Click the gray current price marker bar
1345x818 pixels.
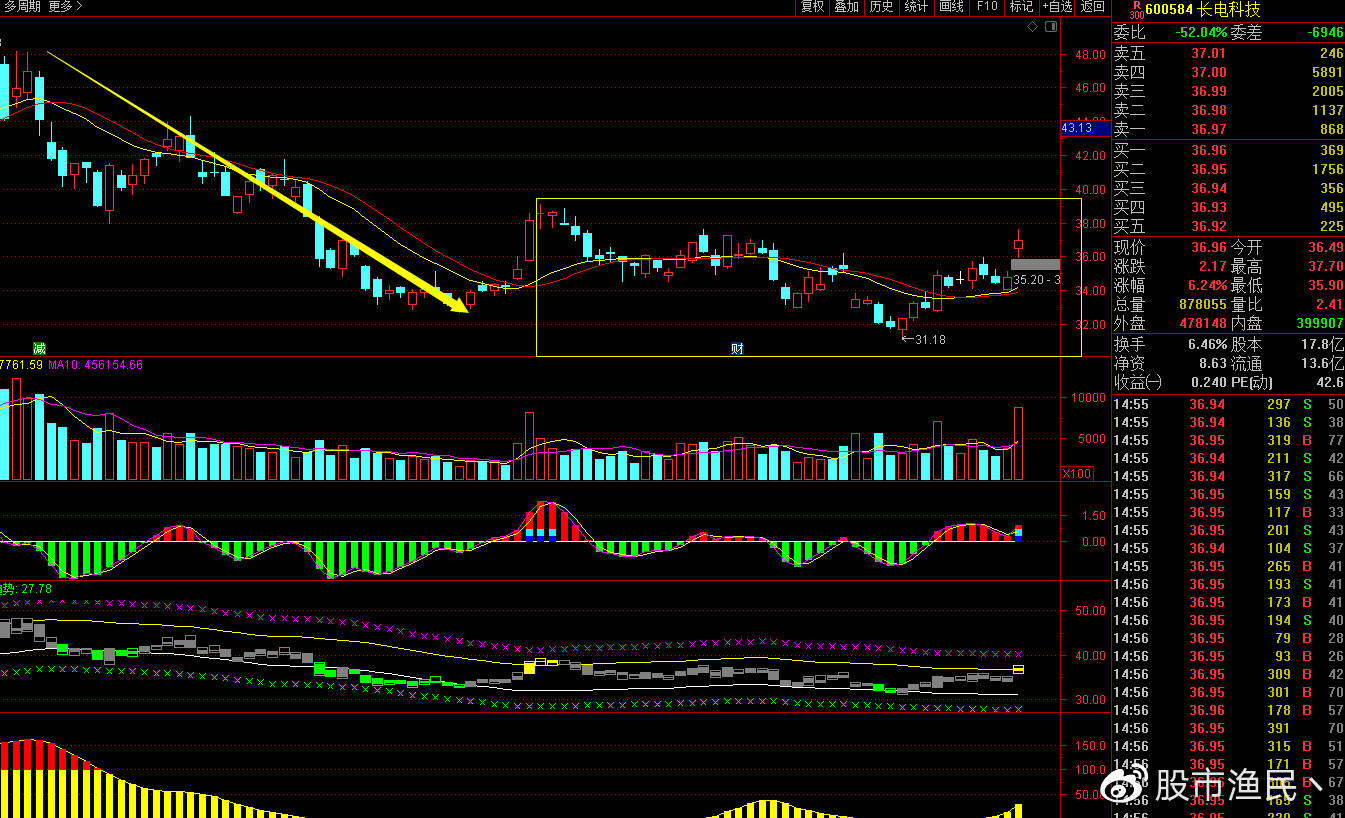[x=1035, y=265]
